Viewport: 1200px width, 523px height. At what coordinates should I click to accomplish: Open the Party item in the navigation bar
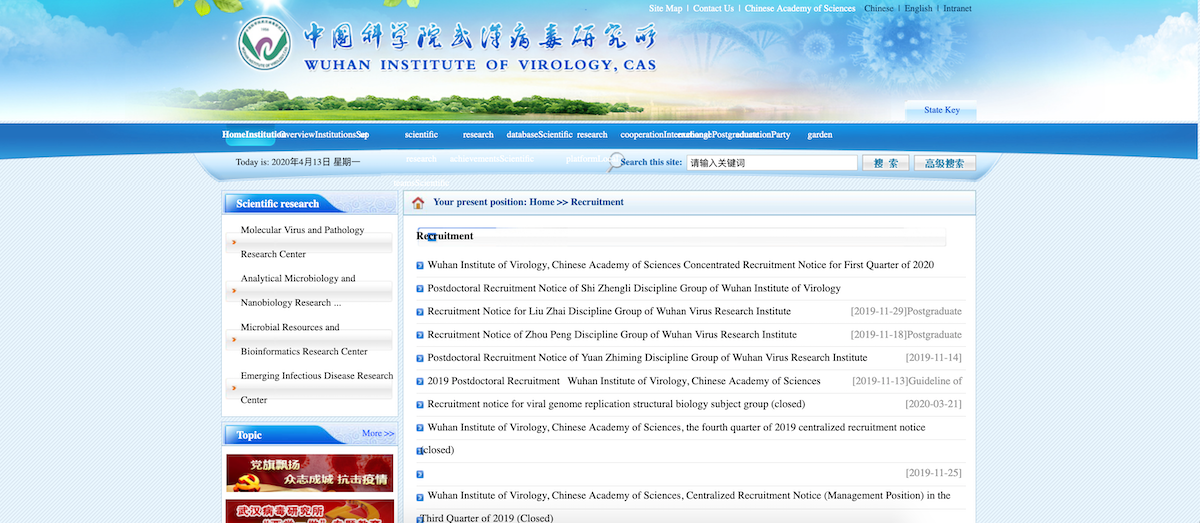780,135
